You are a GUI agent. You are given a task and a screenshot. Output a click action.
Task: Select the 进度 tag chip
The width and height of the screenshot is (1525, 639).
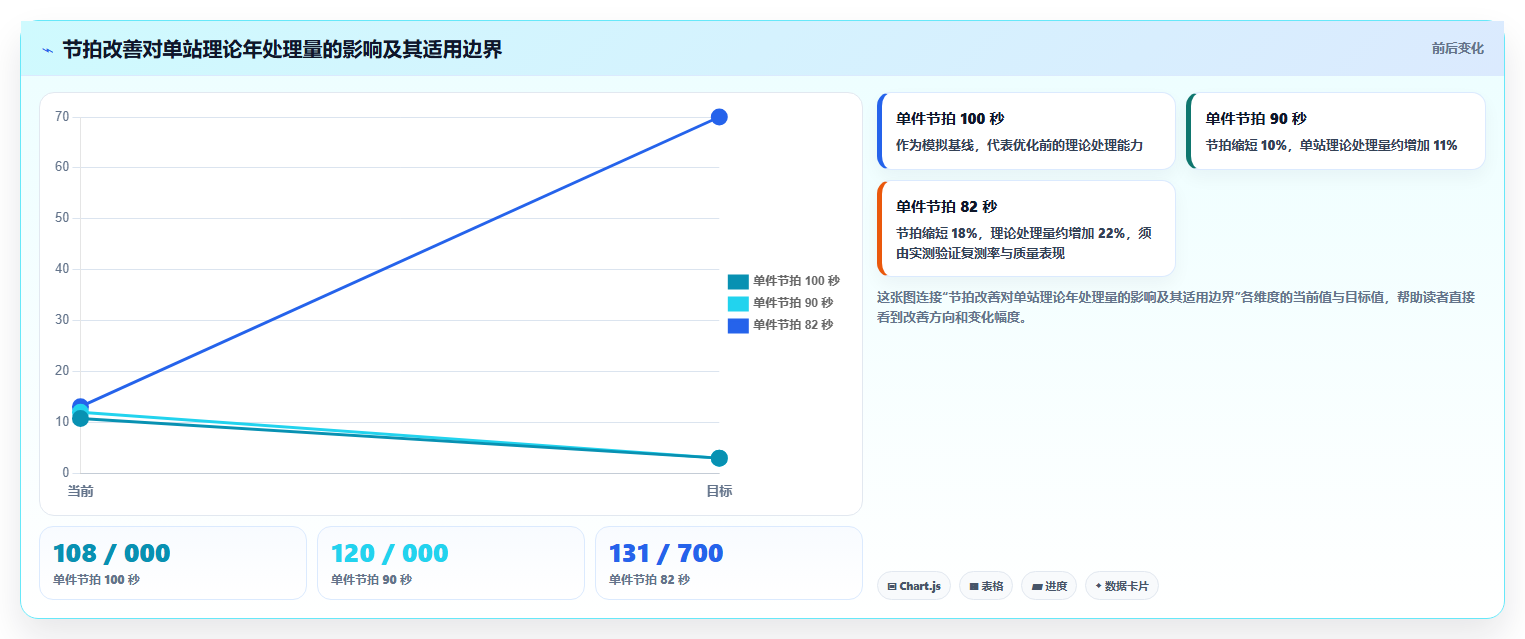click(1049, 586)
